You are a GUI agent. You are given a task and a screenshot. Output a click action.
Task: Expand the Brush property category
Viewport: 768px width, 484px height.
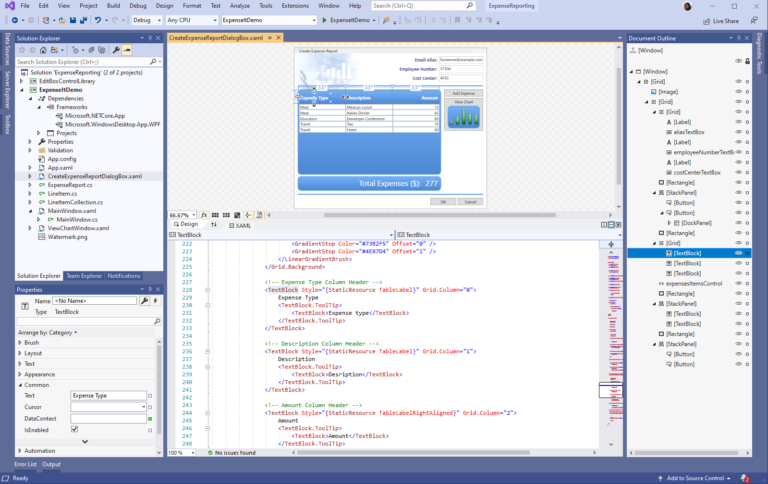pyautogui.click(x=20, y=342)
